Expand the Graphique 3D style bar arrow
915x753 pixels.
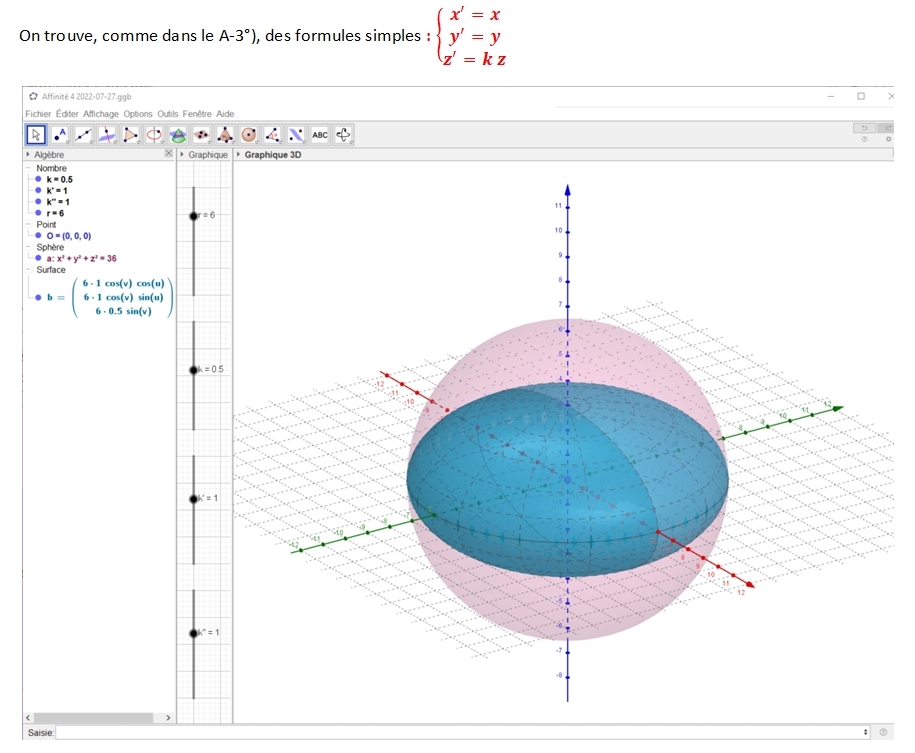pyautogui.click(x=238, y=154)
